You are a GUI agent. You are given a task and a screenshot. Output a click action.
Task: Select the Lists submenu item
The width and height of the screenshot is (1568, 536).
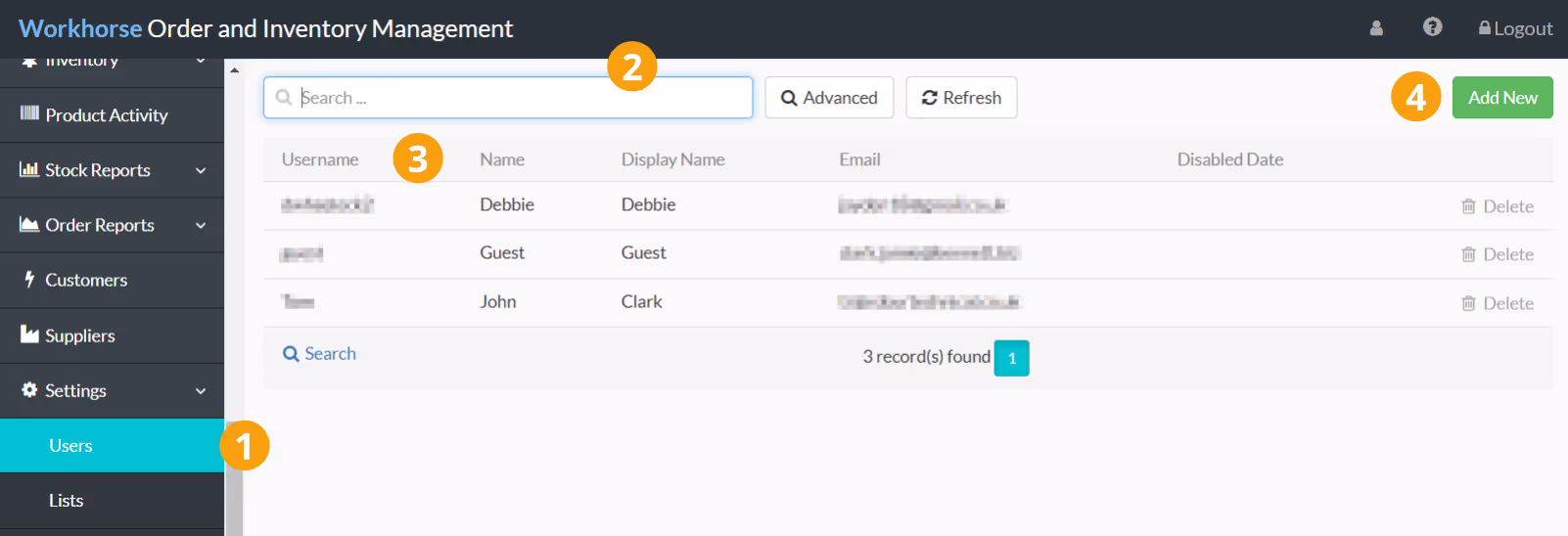tap(112, 501)
